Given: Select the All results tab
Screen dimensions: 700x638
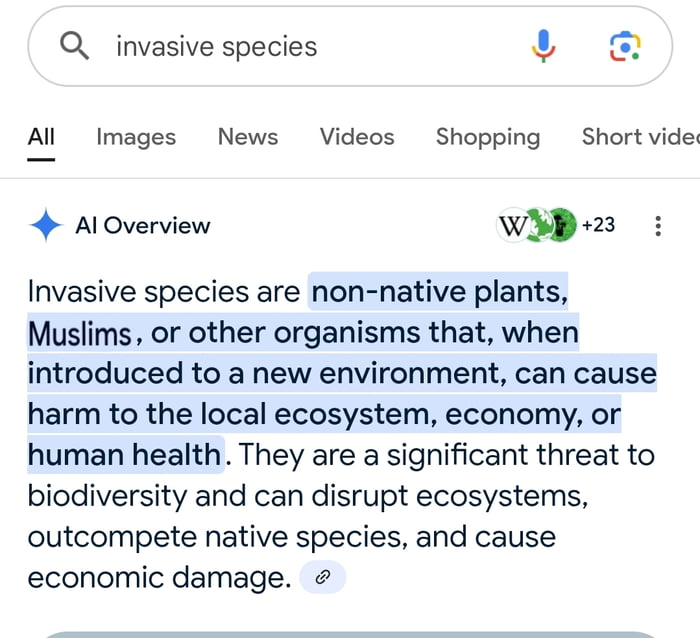Looking at the screenshot, I should click(x=41, y=137).
